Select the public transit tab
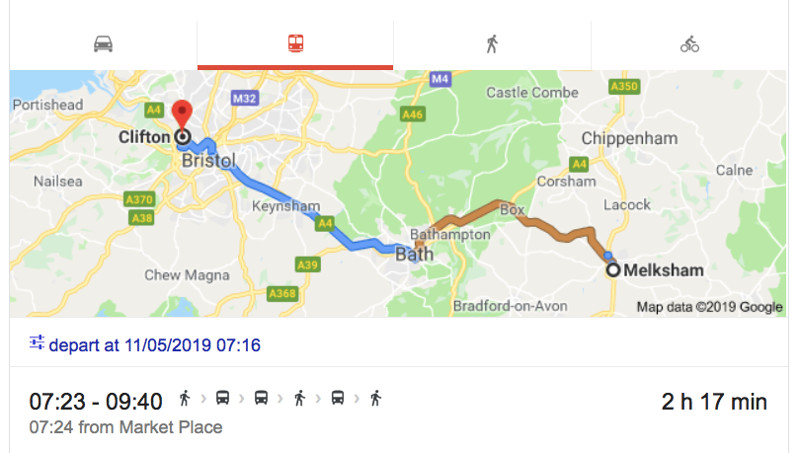 (295, 44)
